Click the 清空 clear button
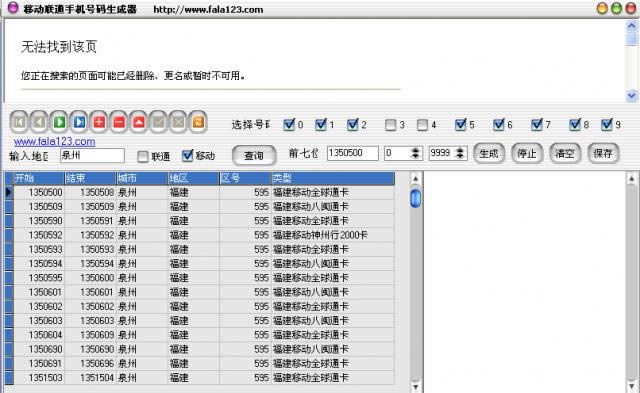Viewport: 640px width, 393px height. point(565,153)
